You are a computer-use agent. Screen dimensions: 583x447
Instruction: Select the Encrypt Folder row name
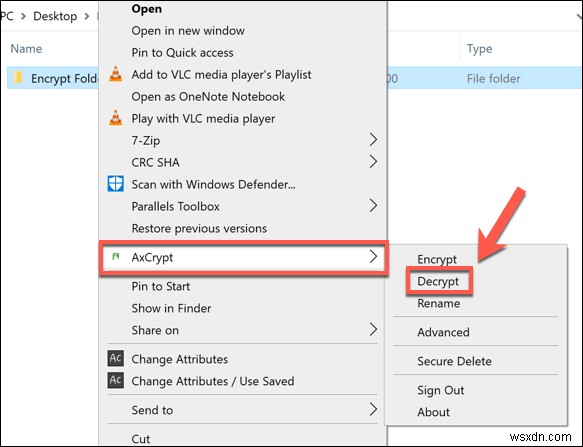pos(64,78)
